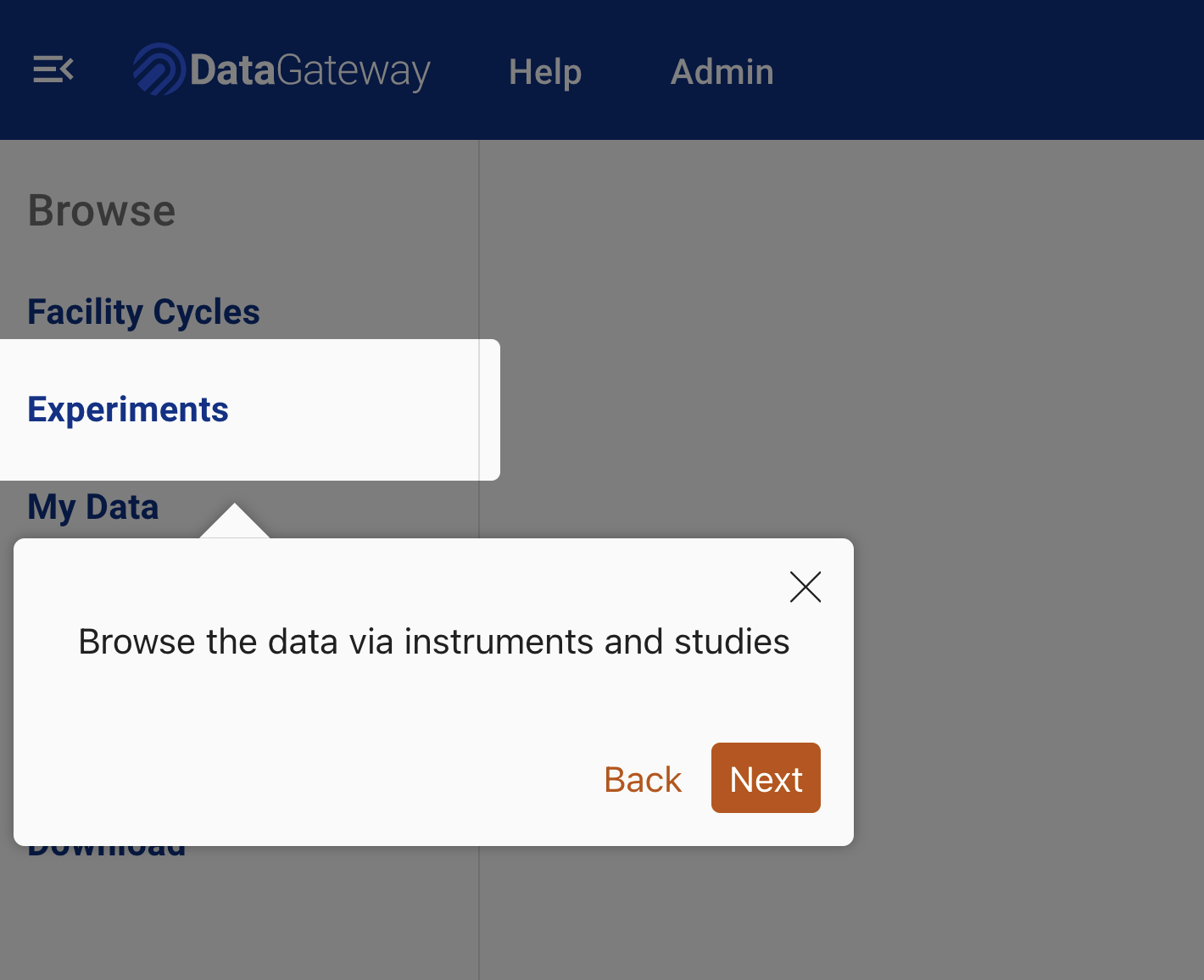Open the Help section
Screen dimensions: 1204x980
point(544,71)
